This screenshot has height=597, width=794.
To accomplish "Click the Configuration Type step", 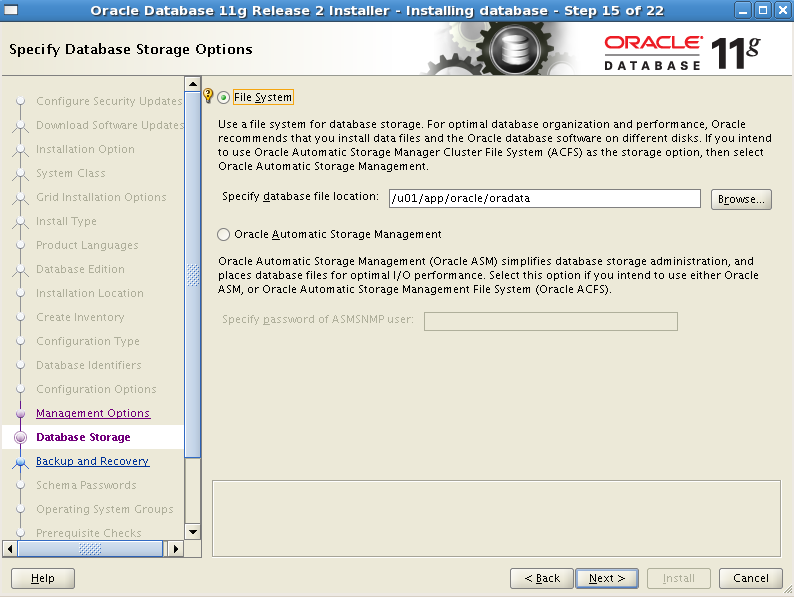I will tap(88, 341).
